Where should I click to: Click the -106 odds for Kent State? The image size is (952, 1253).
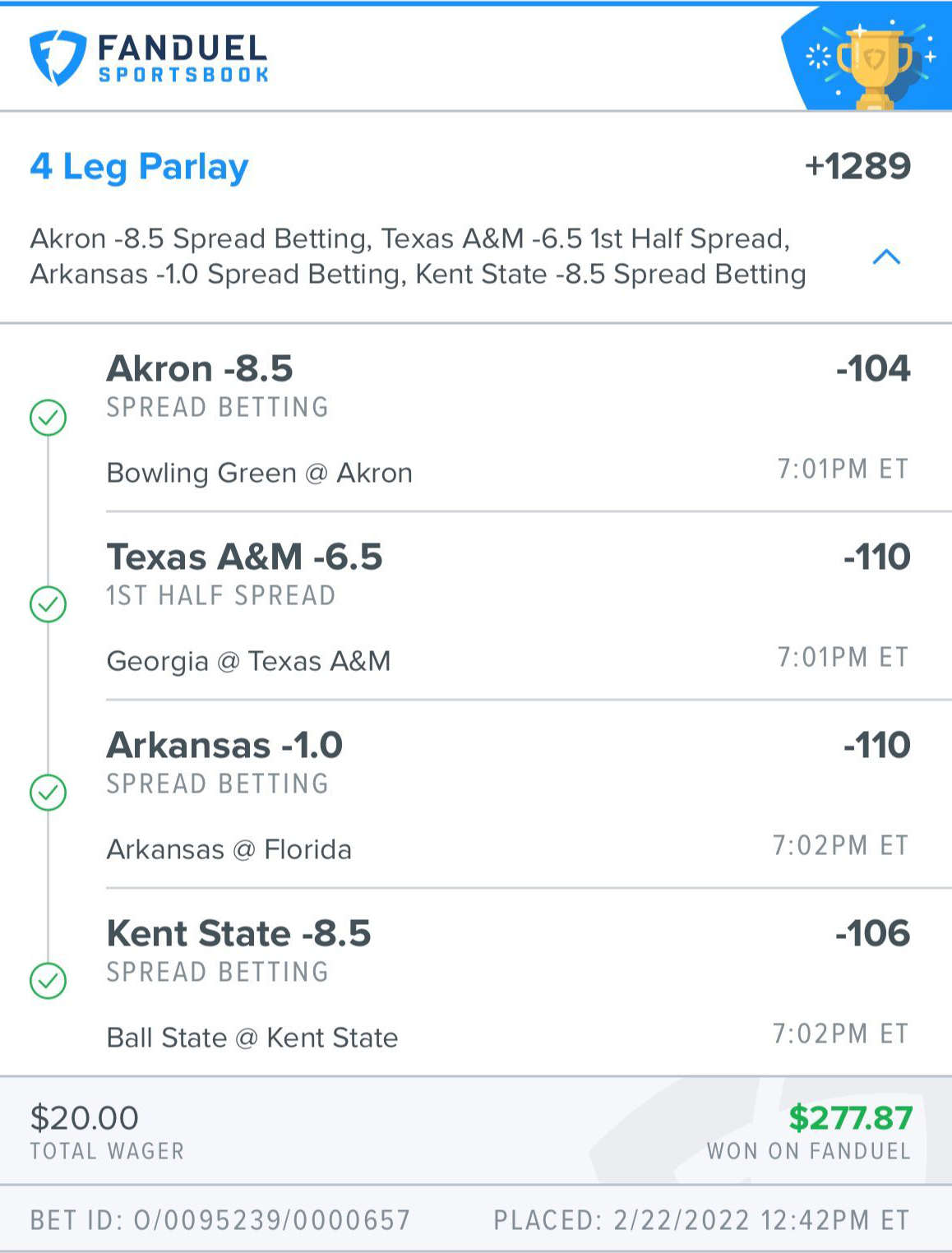(x=873, y=933)
